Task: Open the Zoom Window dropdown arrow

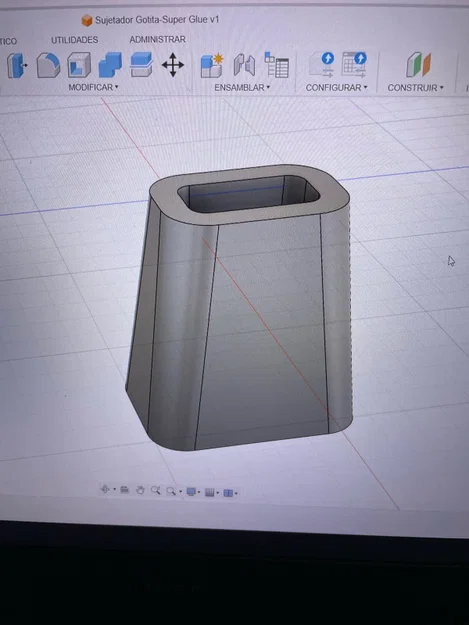Action: coord(181,491)
